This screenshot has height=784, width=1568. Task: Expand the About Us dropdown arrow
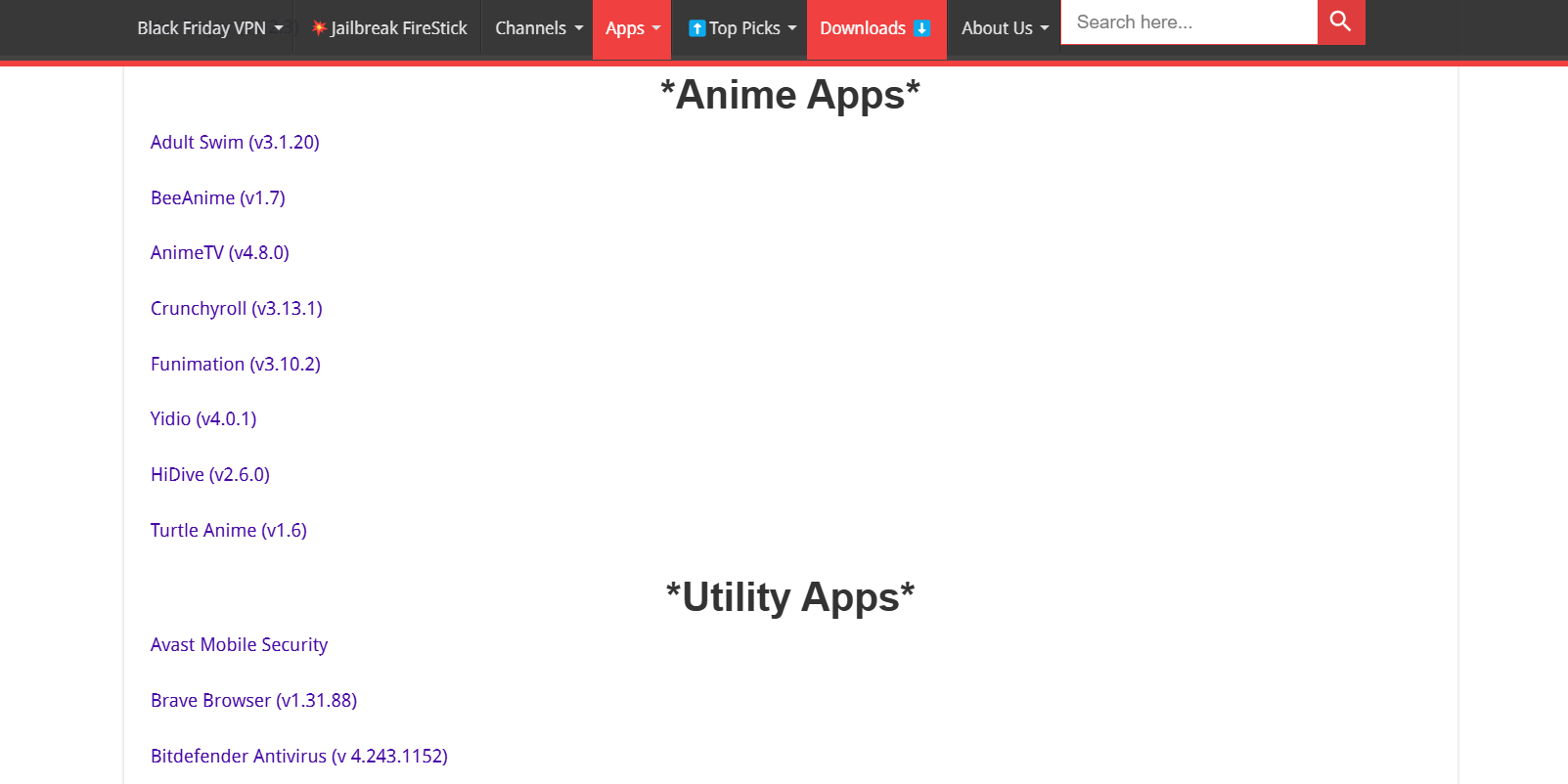[1045, 28]
